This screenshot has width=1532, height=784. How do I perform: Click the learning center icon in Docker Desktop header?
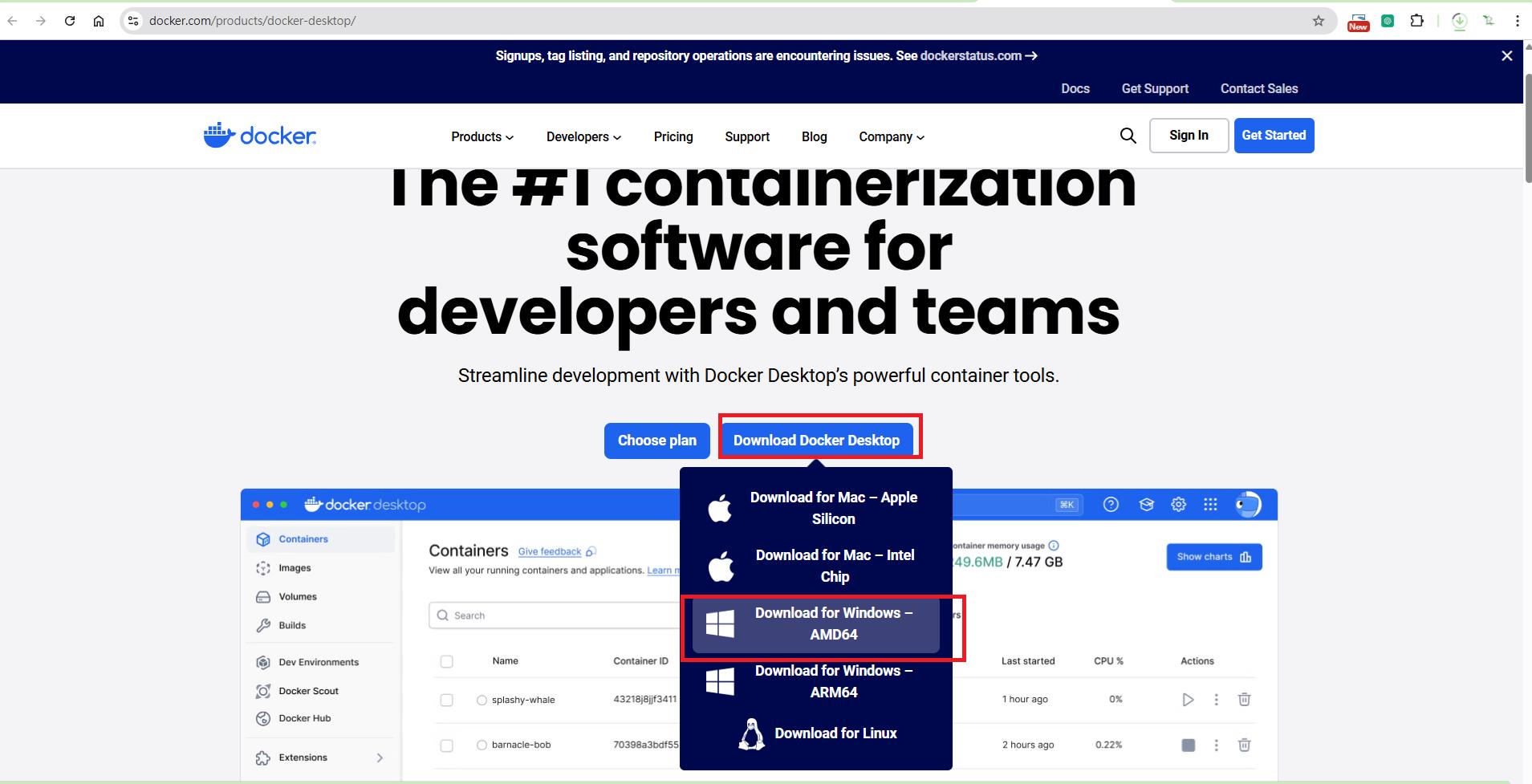(x=1146, y=504)
